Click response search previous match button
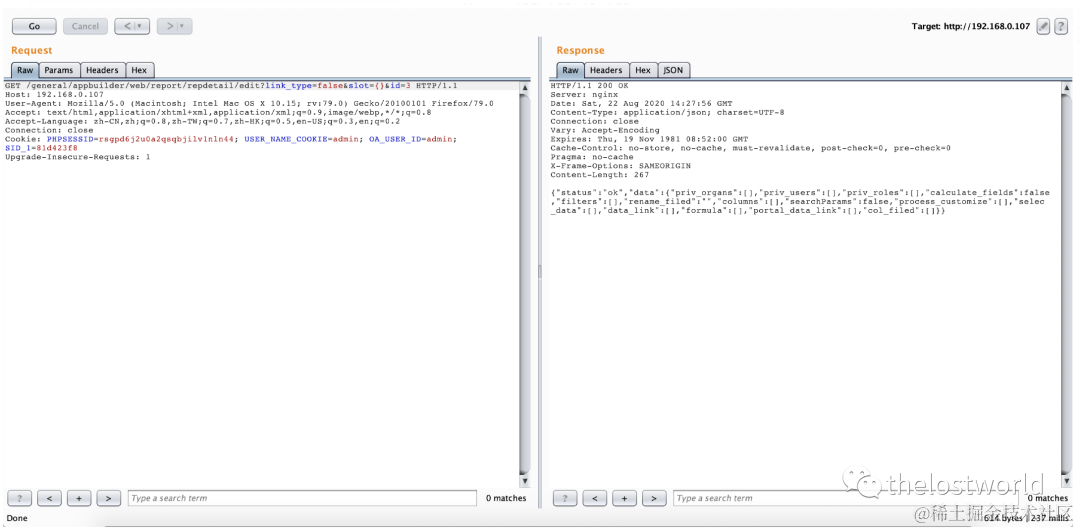The width and height of the screenshot is (1080, 530). [595, 498]
